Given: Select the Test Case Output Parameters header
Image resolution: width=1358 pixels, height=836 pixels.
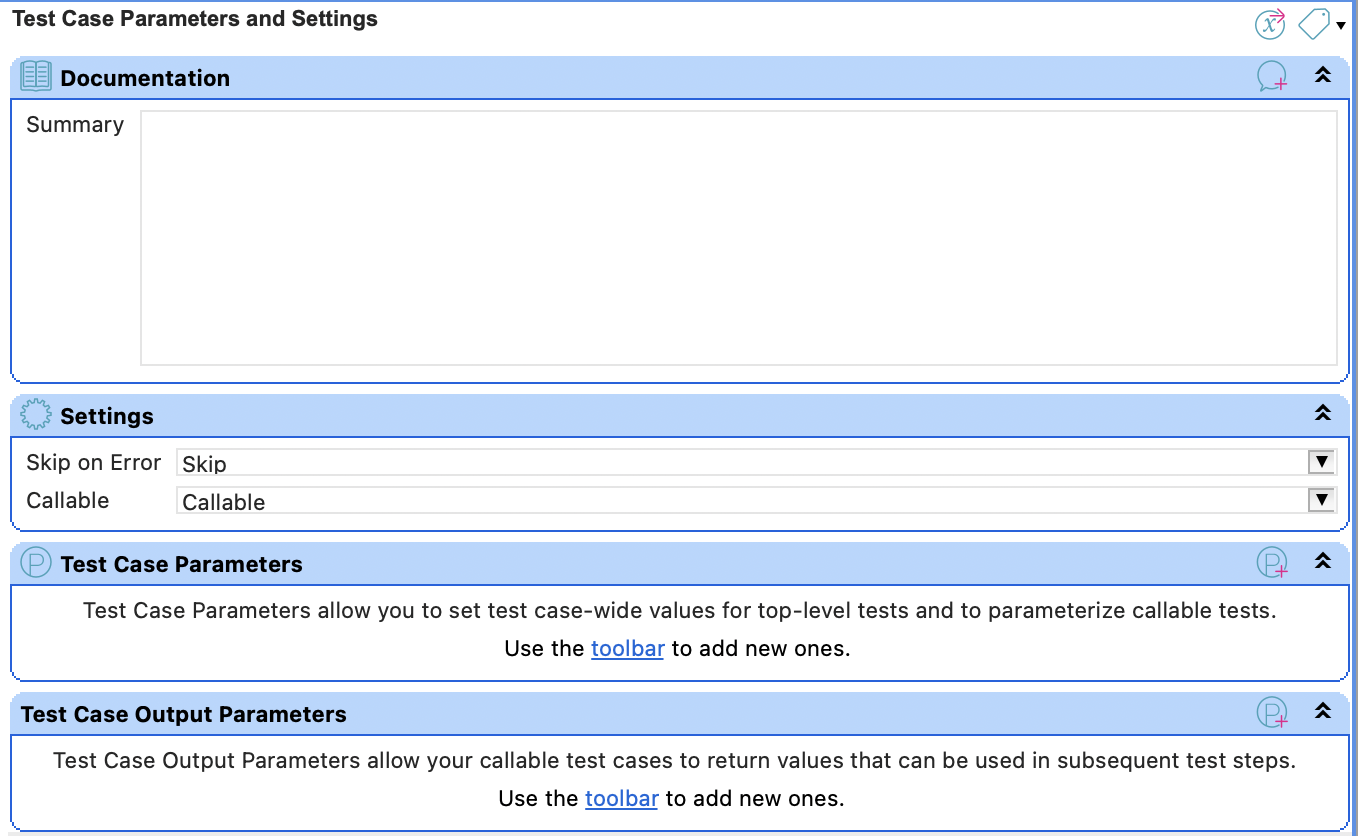Looking at the screenshot, I should click(x=183, y=714).
